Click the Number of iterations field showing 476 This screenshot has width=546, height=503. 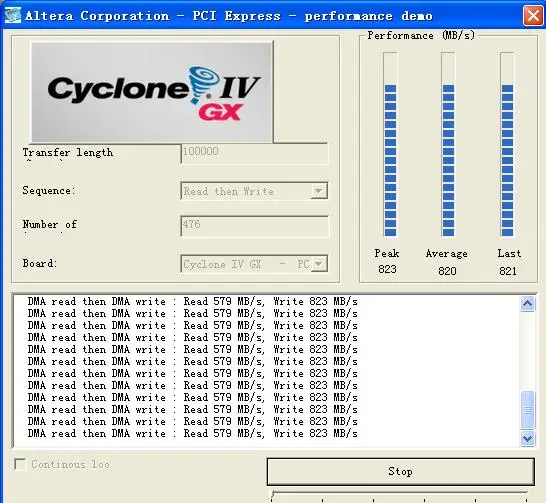pyautogui.click(x=255, y=226)
